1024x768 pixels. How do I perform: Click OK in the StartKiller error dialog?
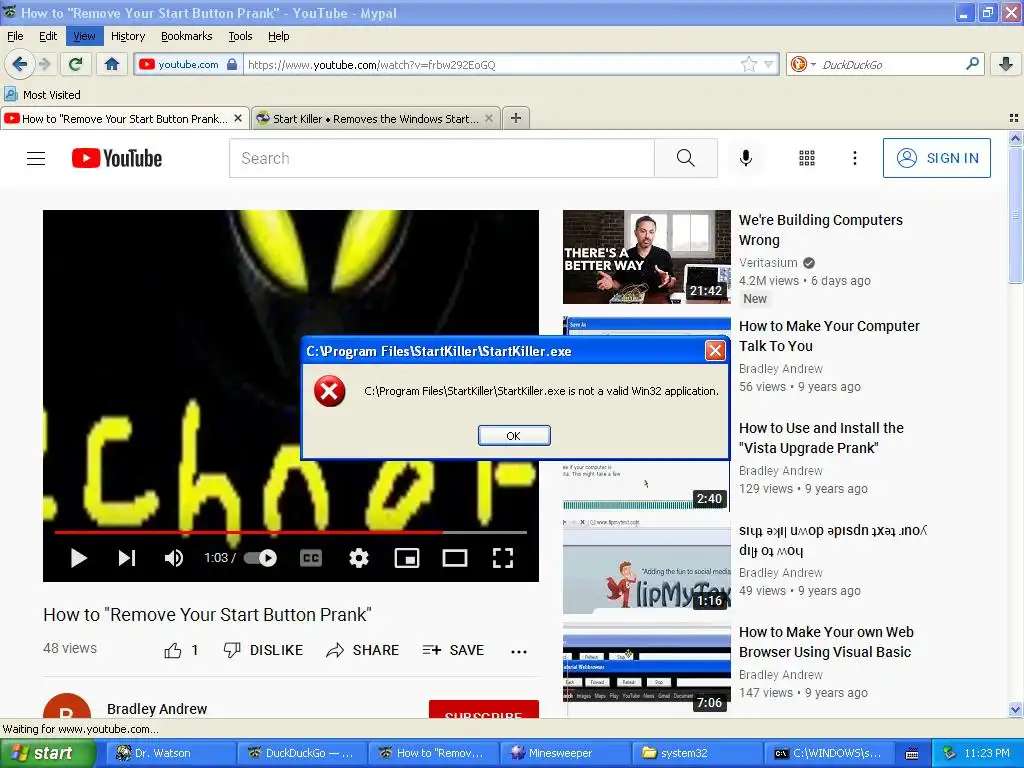click(514, 436)
